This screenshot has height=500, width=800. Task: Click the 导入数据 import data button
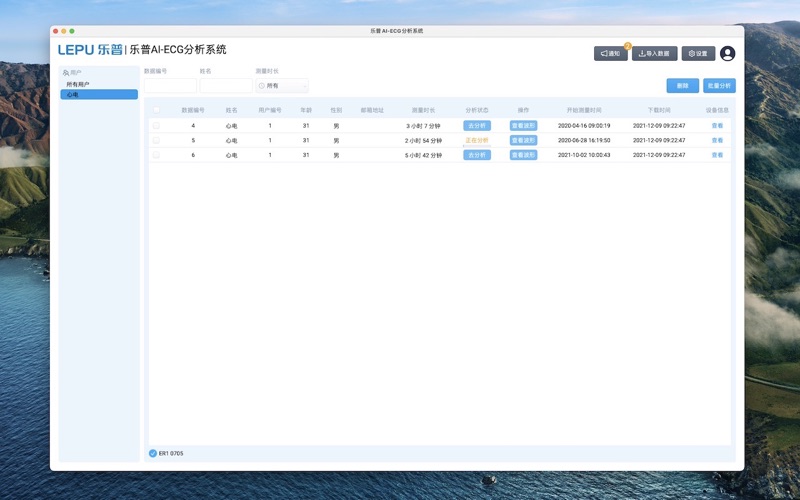(x=654, y=54)
